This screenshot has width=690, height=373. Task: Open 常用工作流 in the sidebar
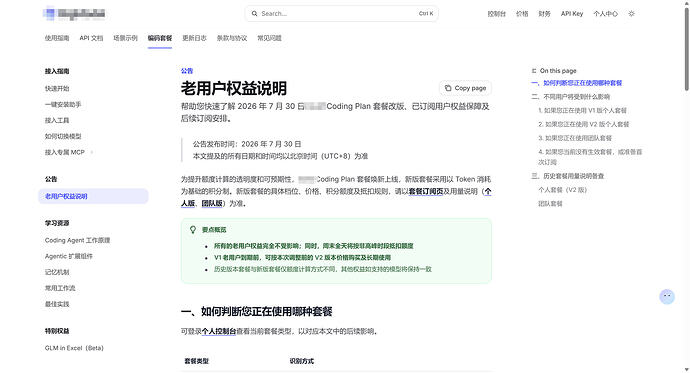pos(60,288)
